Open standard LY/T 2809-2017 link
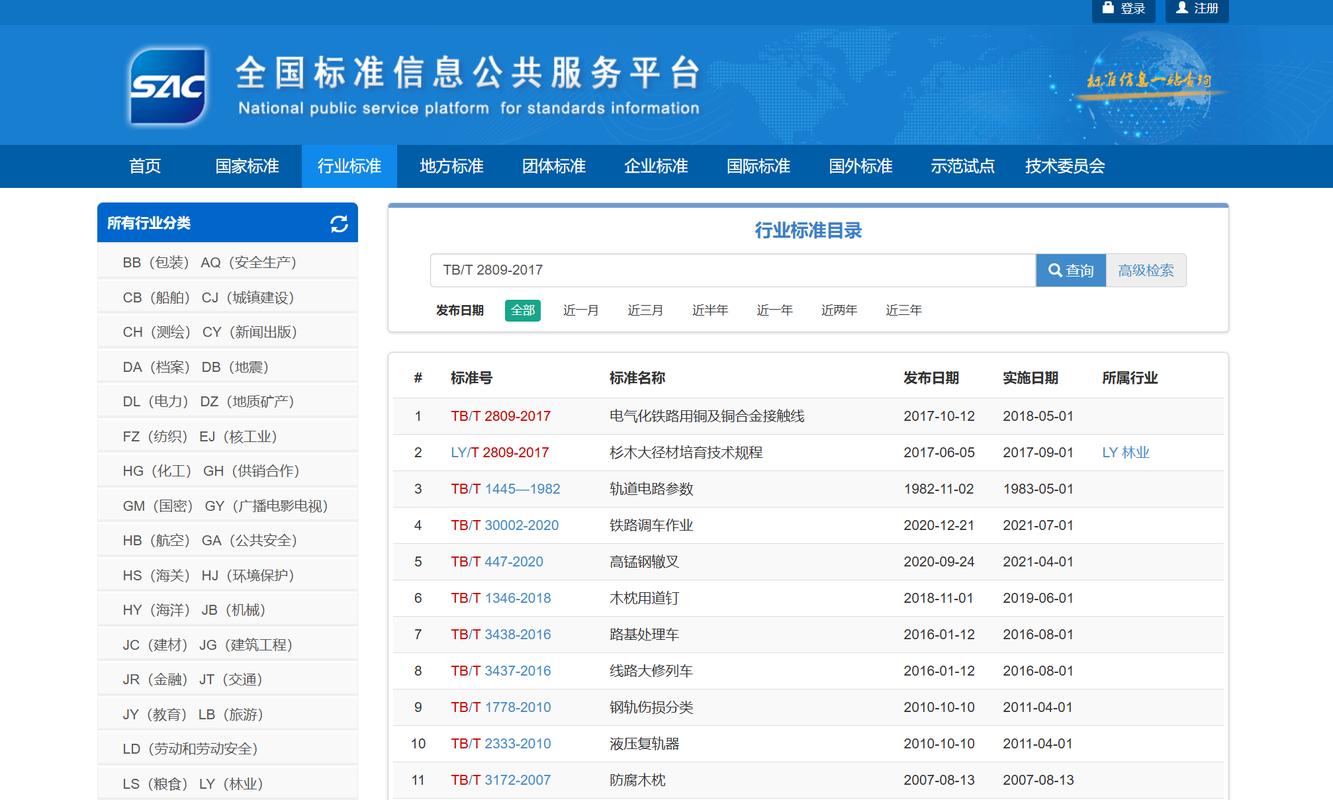Viewport: 1333px width, 800px height. point(500,452)
